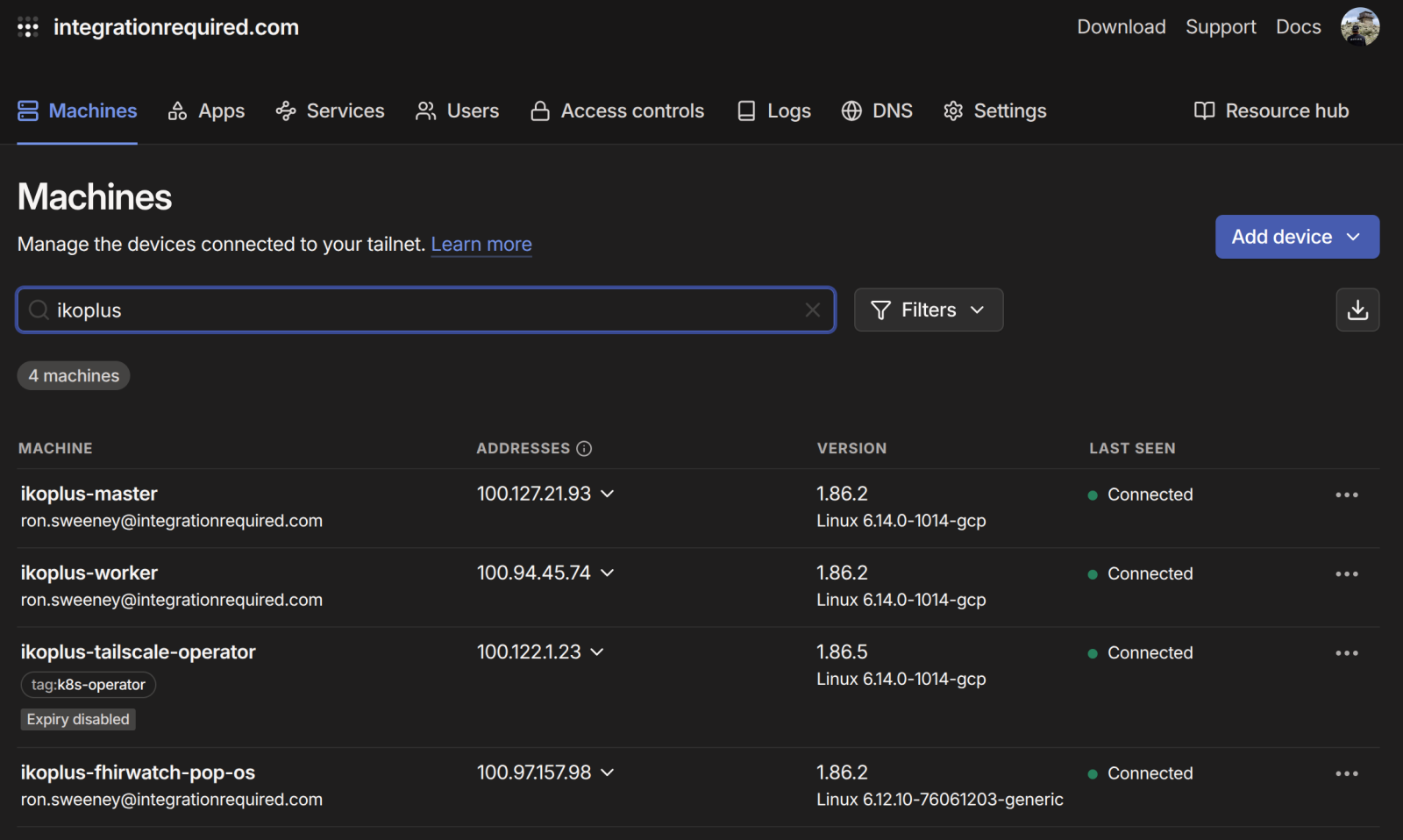The height and width of the screenshot is (840, 1403).
Task: Click the Tailscale dots logo icon
Action: (28, 27)
